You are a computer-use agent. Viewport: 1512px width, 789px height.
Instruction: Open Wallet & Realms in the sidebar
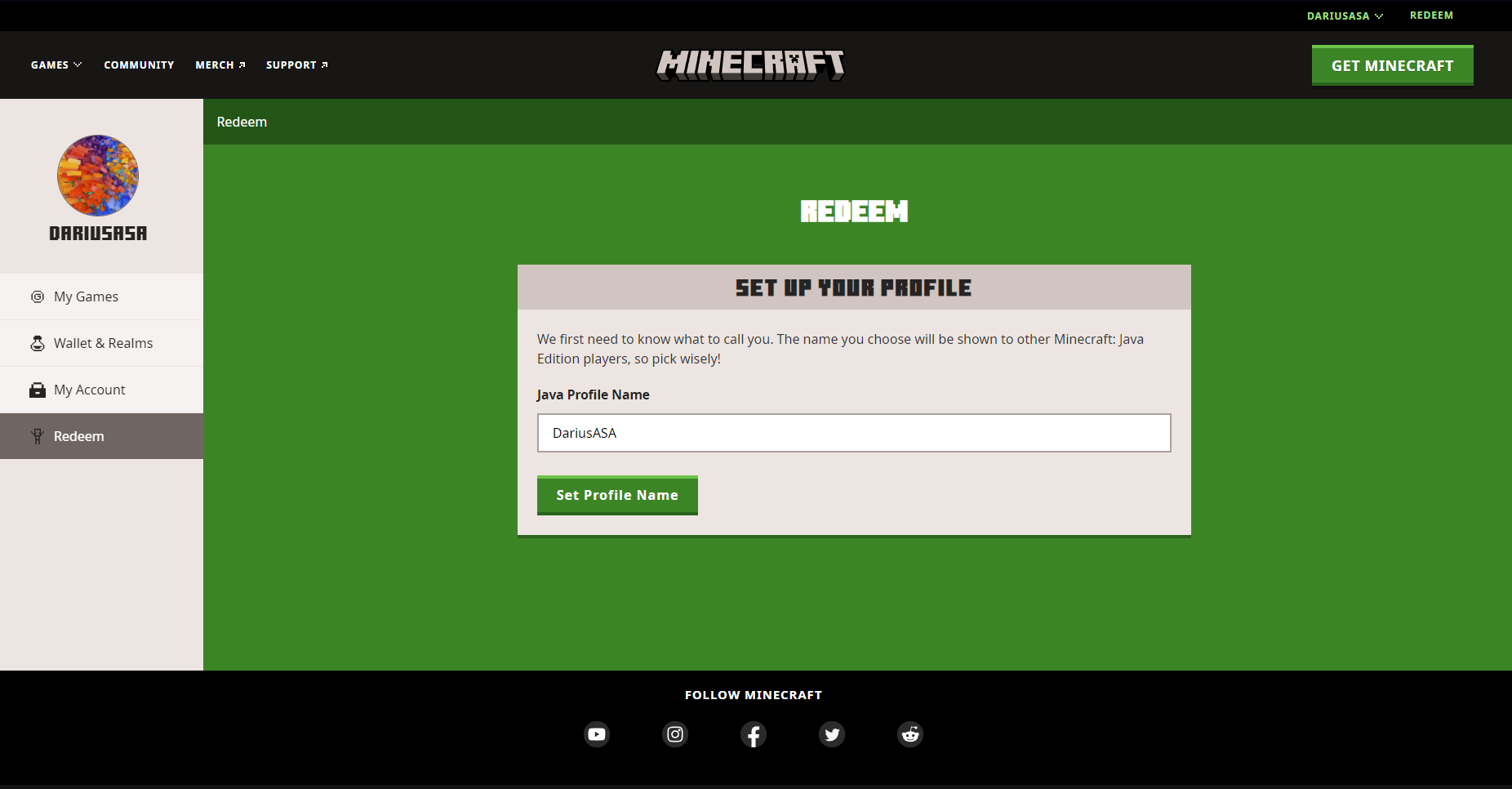tap(101, 343)
